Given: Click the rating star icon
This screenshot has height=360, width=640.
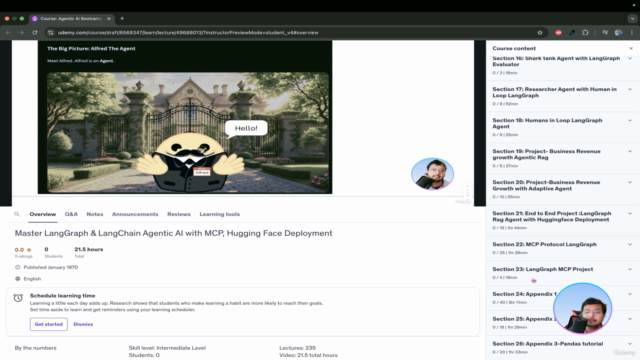Looking at the screenshot, I should point(29,249).
